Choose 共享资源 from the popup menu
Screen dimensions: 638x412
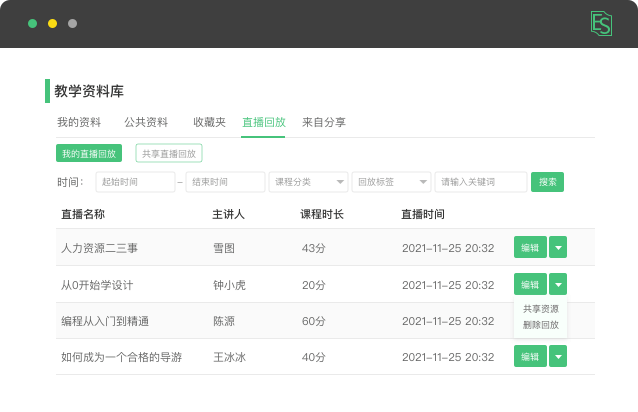(x=541, y=310)
